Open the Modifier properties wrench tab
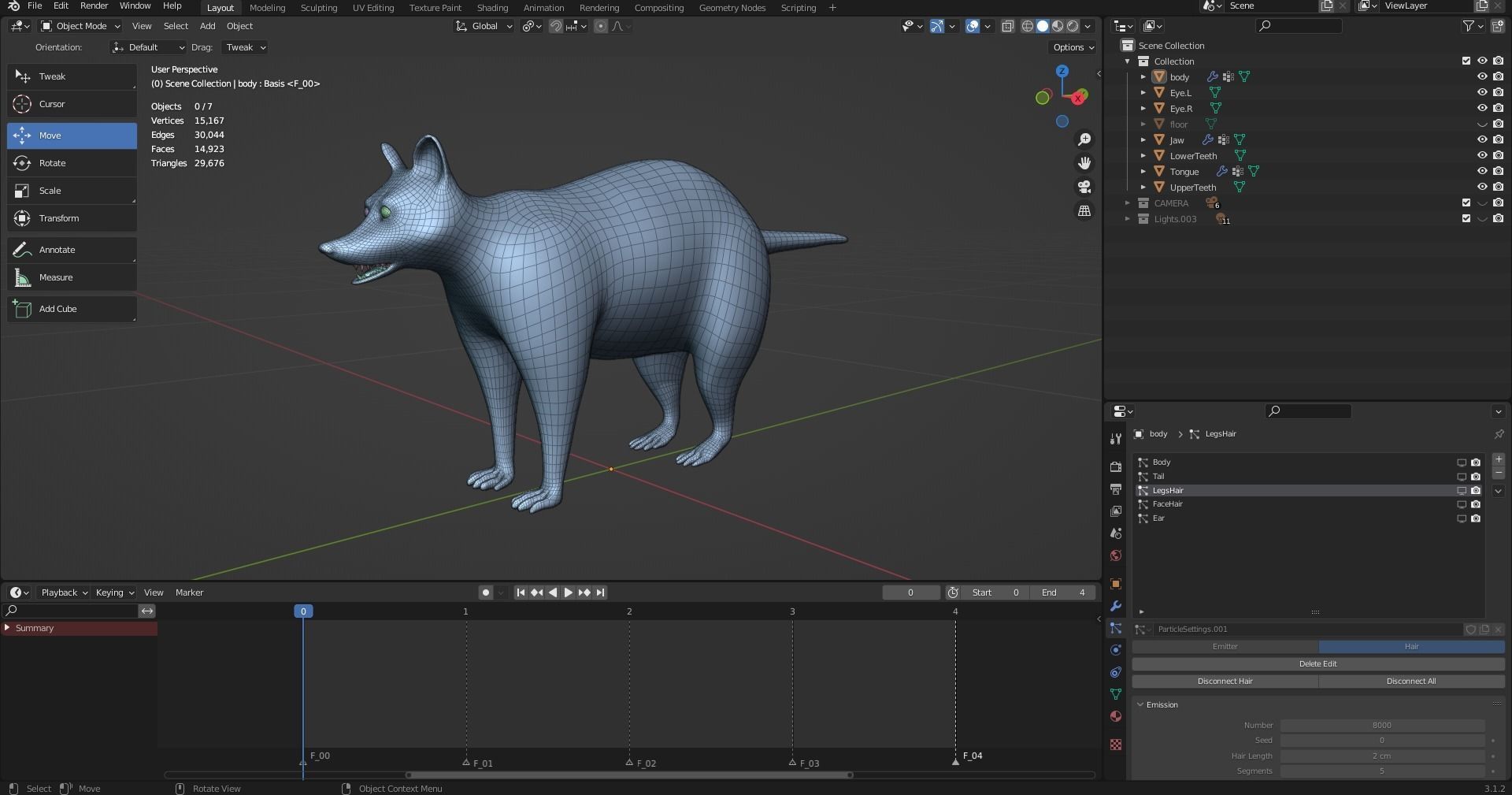 tap(1115, 606)
